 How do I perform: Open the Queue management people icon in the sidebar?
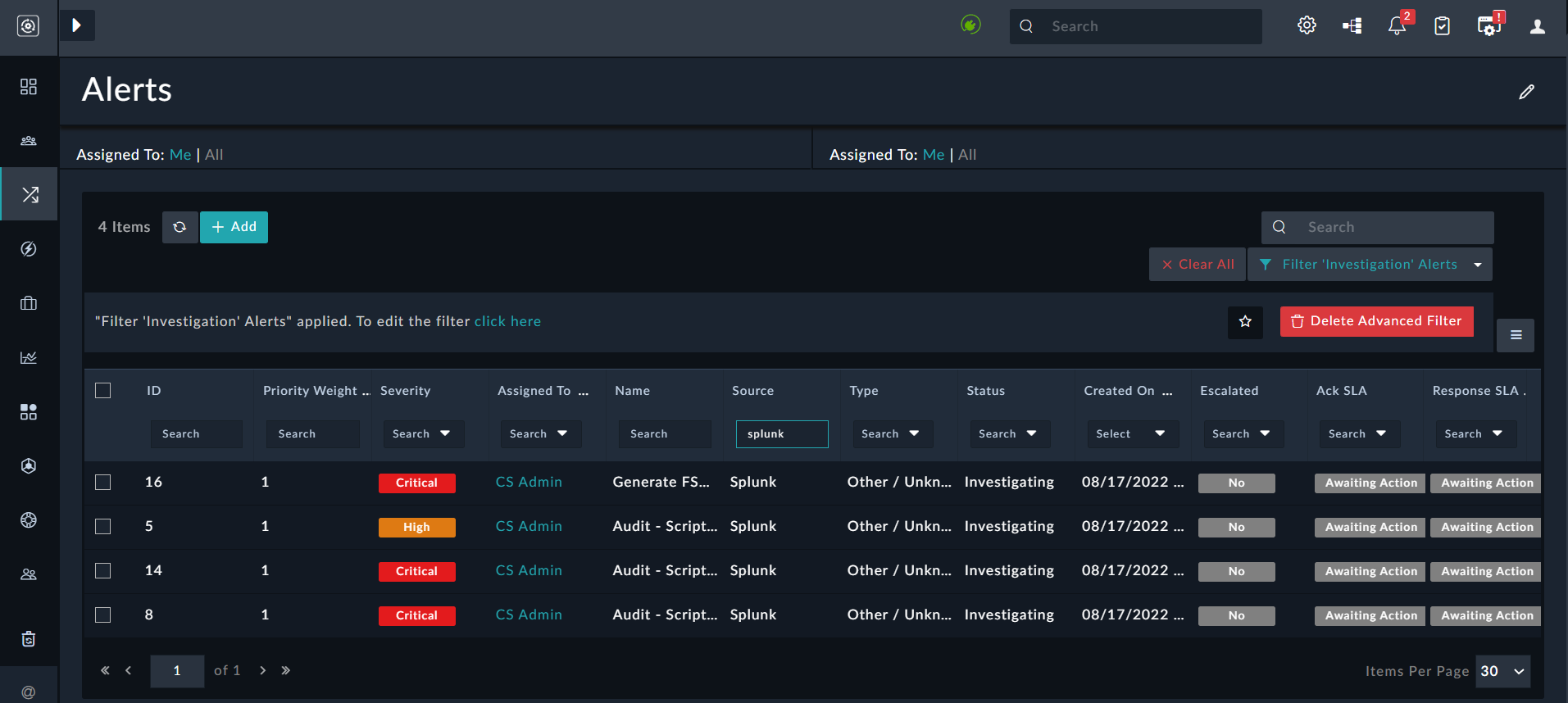[29, 141]
